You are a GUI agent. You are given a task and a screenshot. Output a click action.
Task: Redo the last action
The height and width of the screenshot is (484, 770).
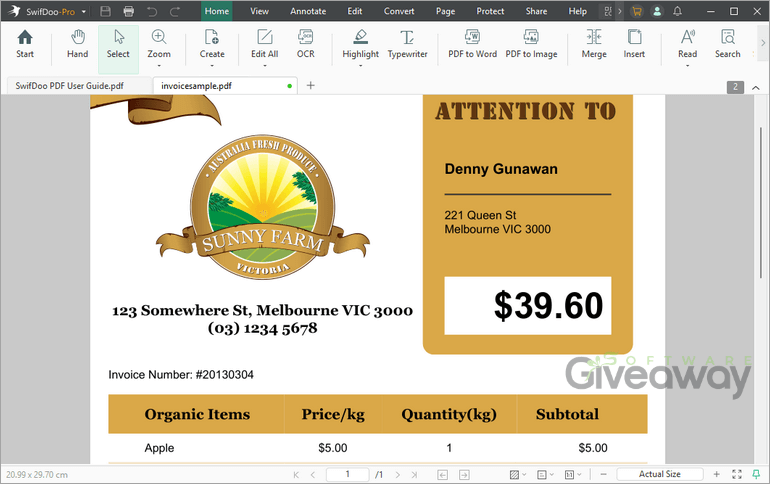pyautogui.click(x=175, y=11)
